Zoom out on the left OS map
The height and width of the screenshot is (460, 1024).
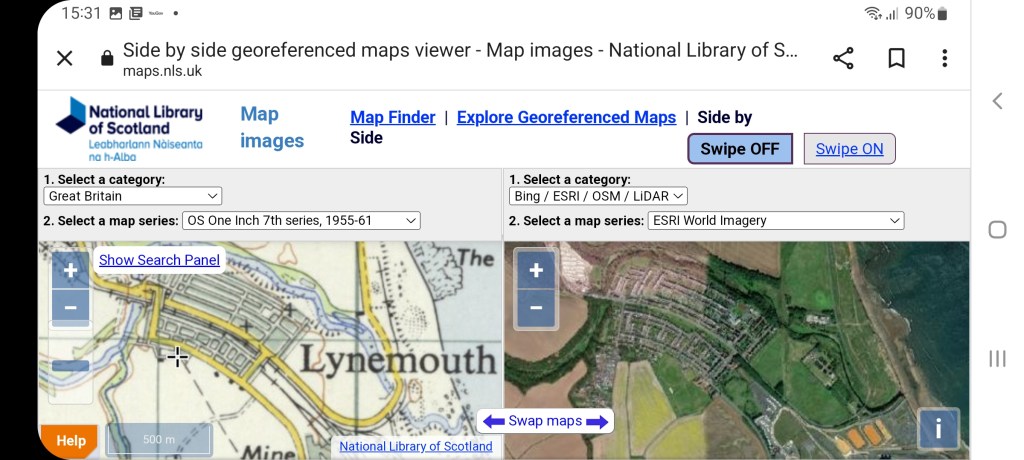[70, 308]
